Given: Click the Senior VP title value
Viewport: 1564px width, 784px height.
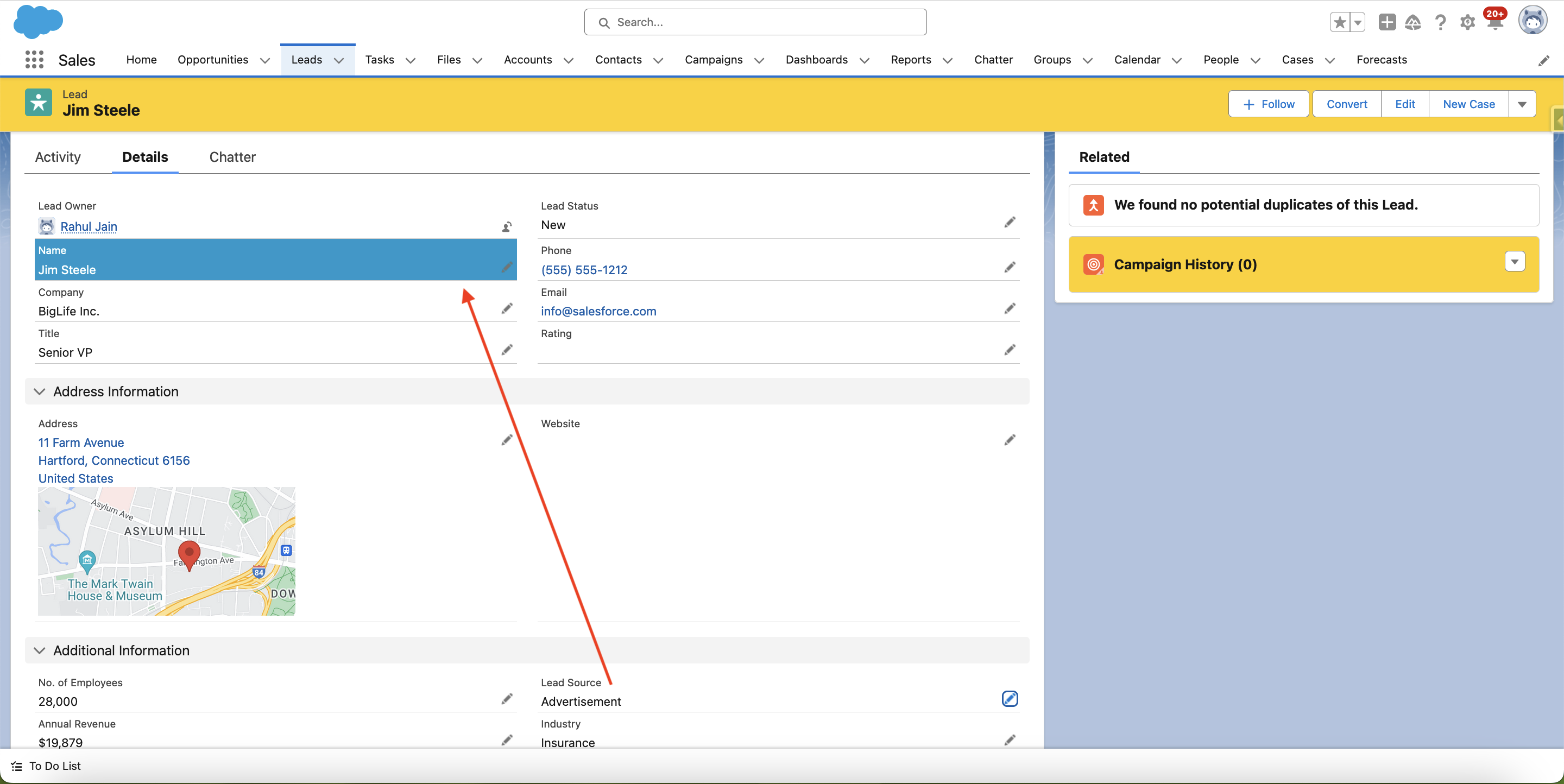Looking at the screenshot, I should pyautogui.click(x=65, y=352).
